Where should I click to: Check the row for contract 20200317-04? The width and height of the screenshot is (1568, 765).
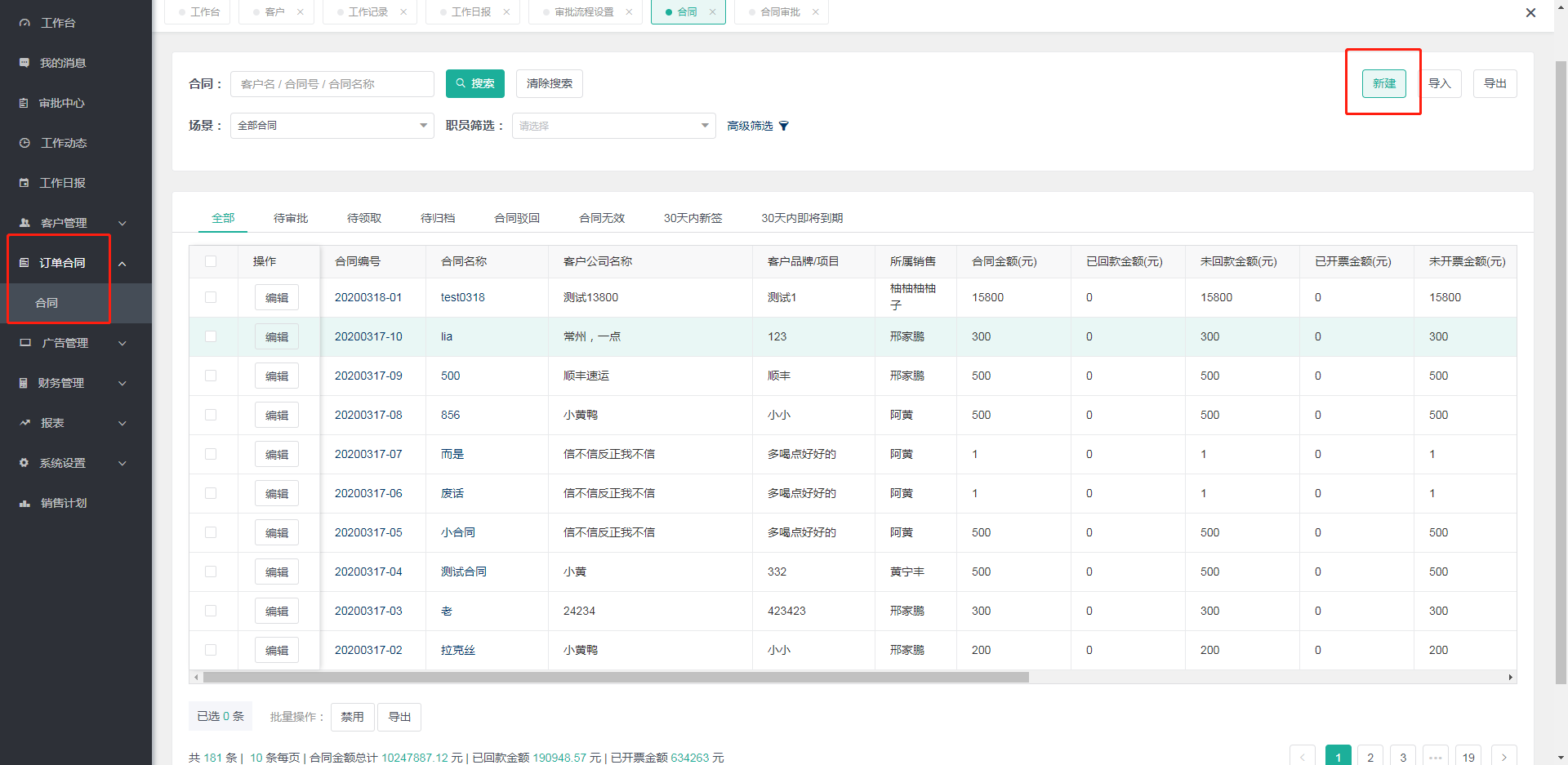point(211,572)
